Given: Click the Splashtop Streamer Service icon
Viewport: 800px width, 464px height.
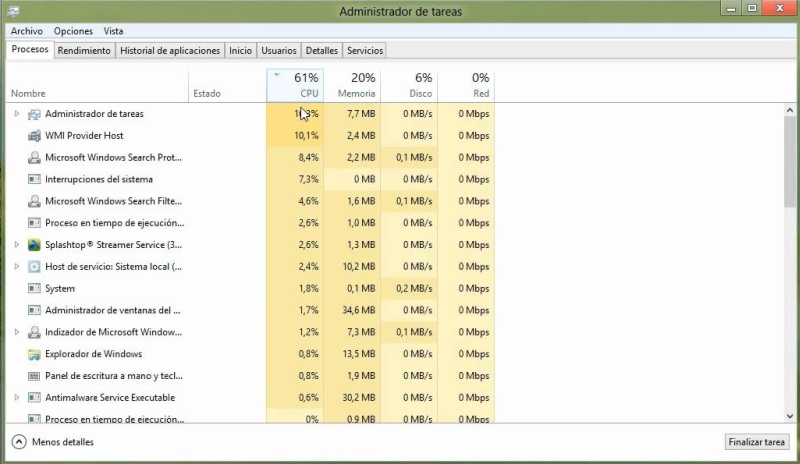Looking at the screenshot, I should tap(34, 245).
